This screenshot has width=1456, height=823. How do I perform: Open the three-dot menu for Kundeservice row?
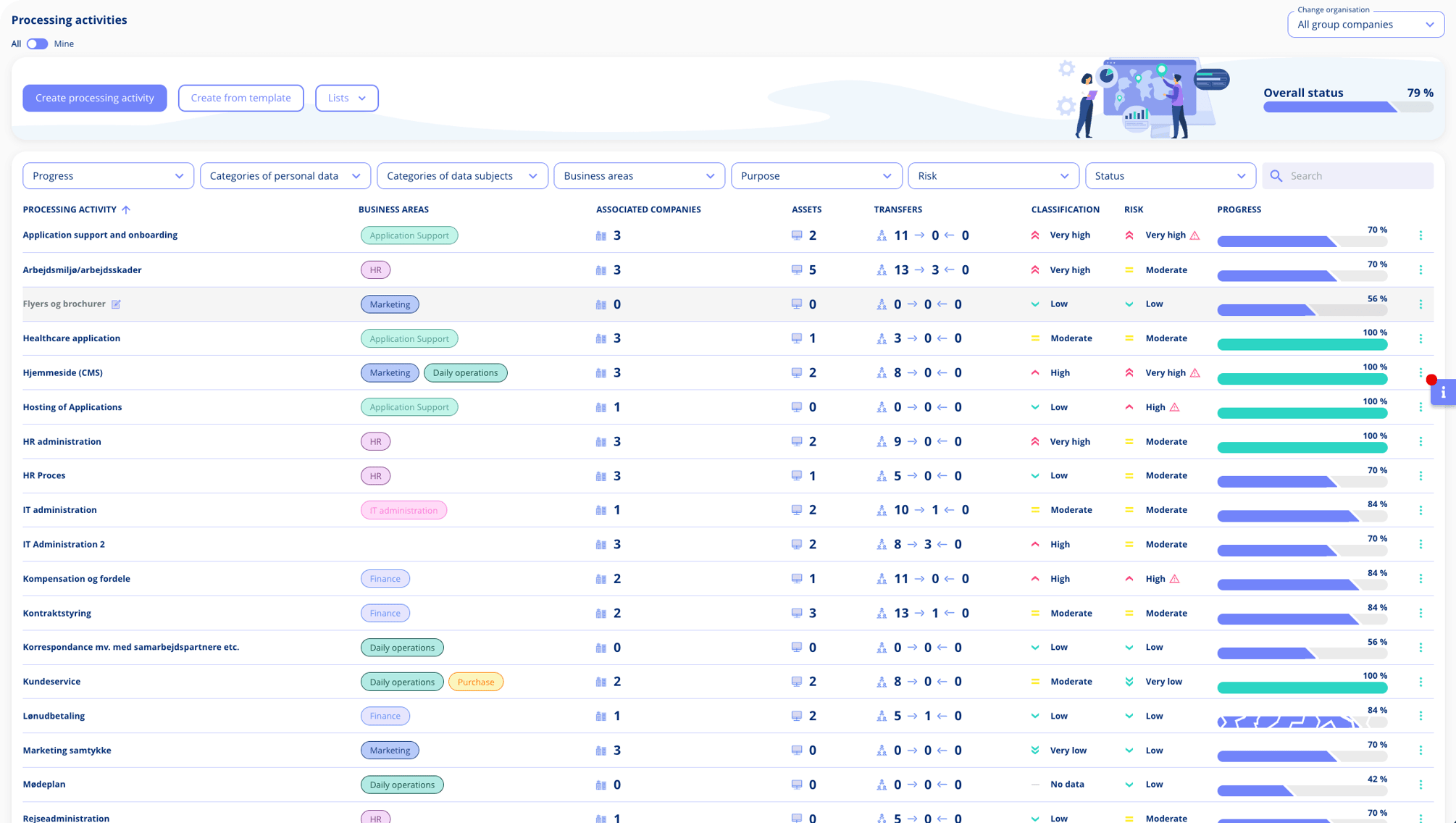(1421, 682)
